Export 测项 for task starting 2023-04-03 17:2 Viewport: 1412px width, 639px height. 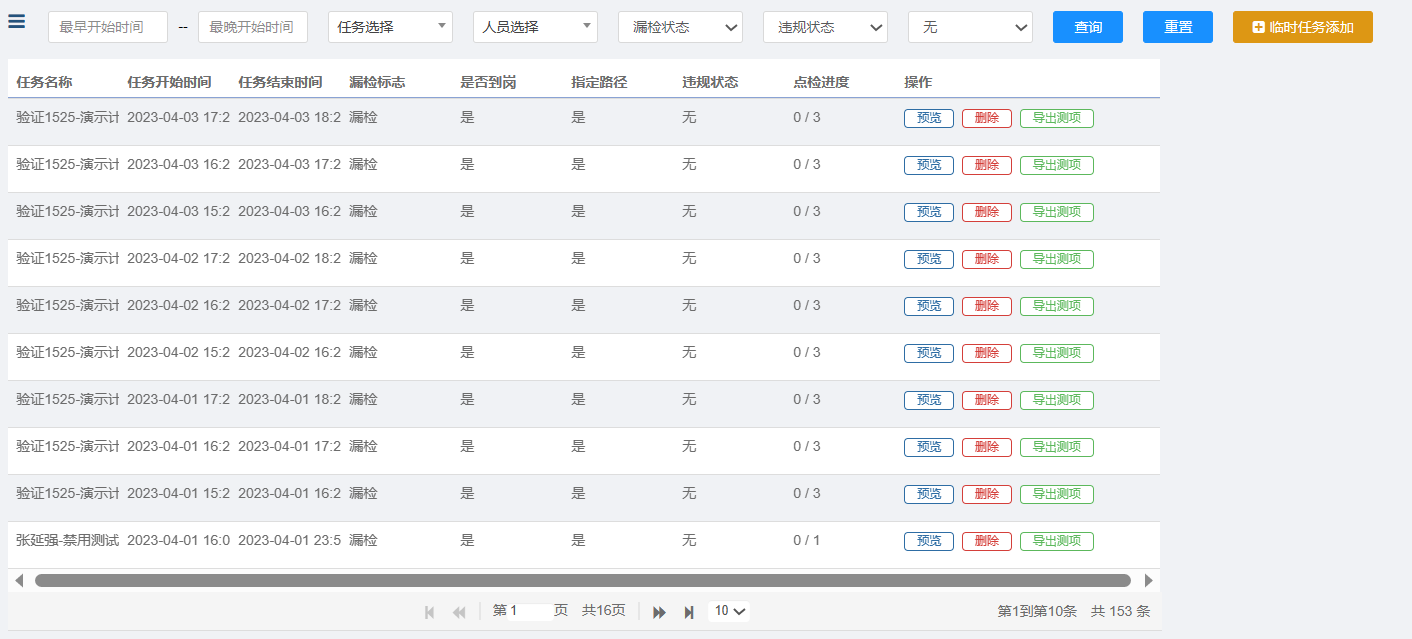tap(1057, 118)
